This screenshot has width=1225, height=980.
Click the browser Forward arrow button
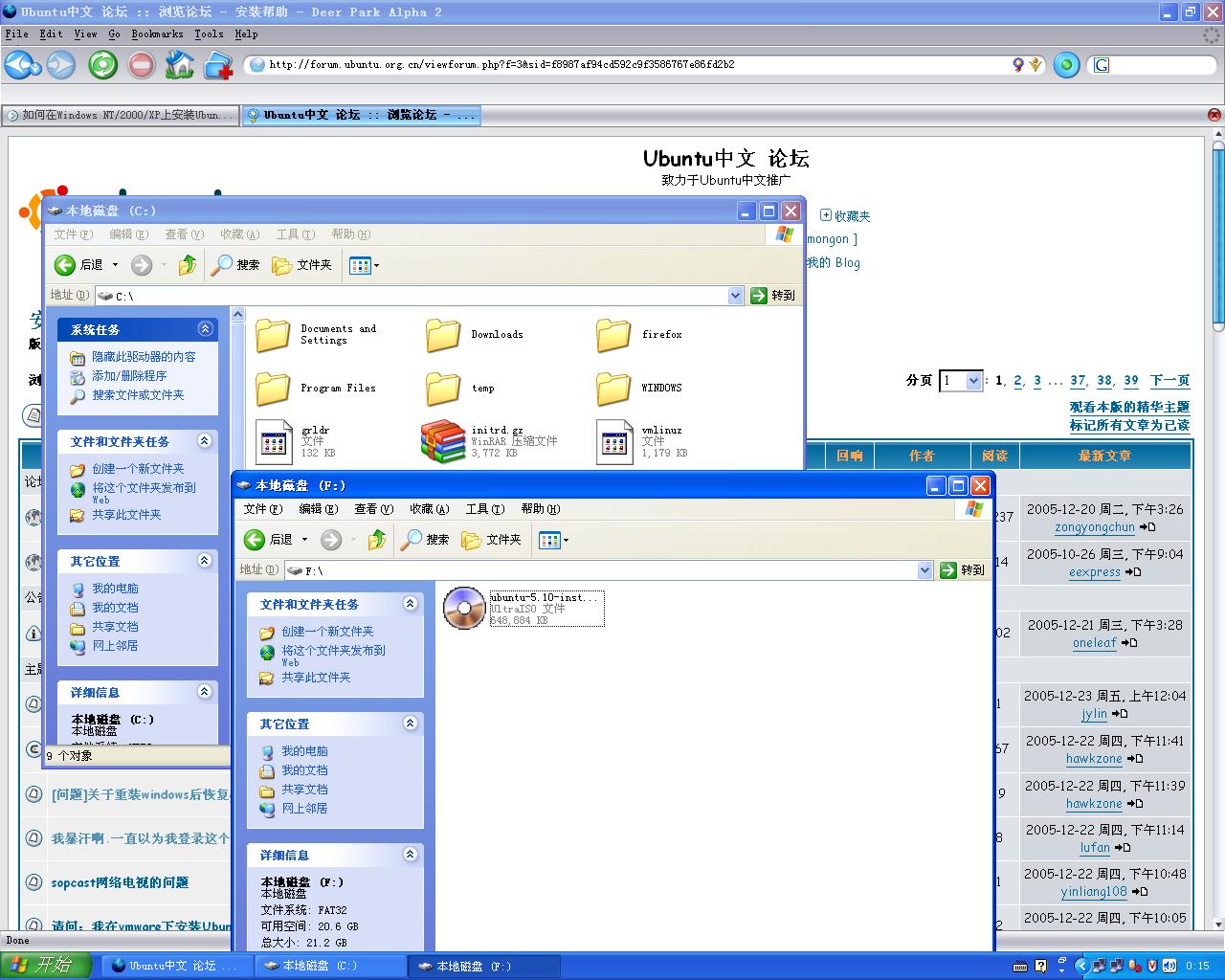coord(60,65)
